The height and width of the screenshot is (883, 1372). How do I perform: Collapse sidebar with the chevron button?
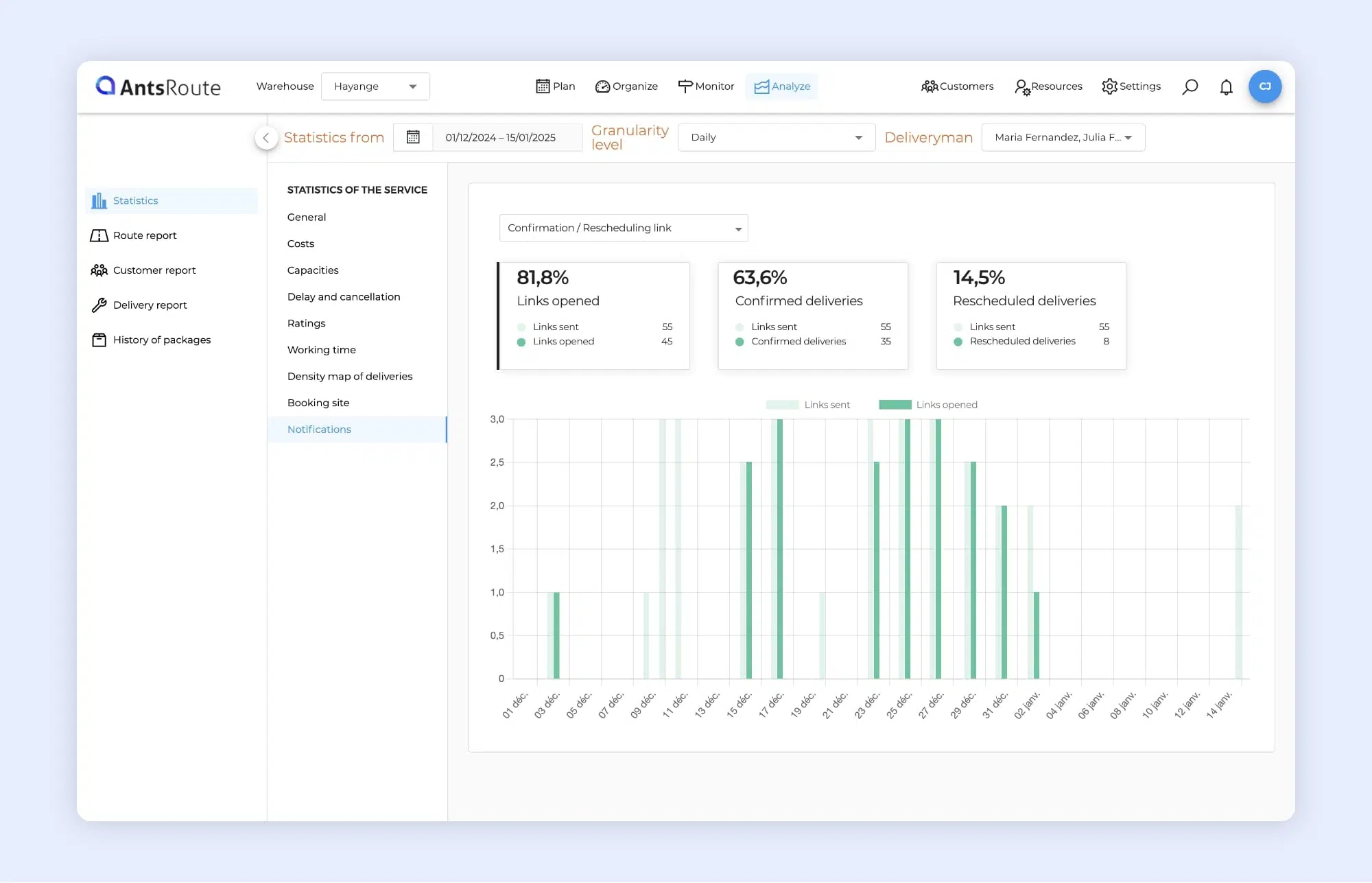tap(266, 137)
